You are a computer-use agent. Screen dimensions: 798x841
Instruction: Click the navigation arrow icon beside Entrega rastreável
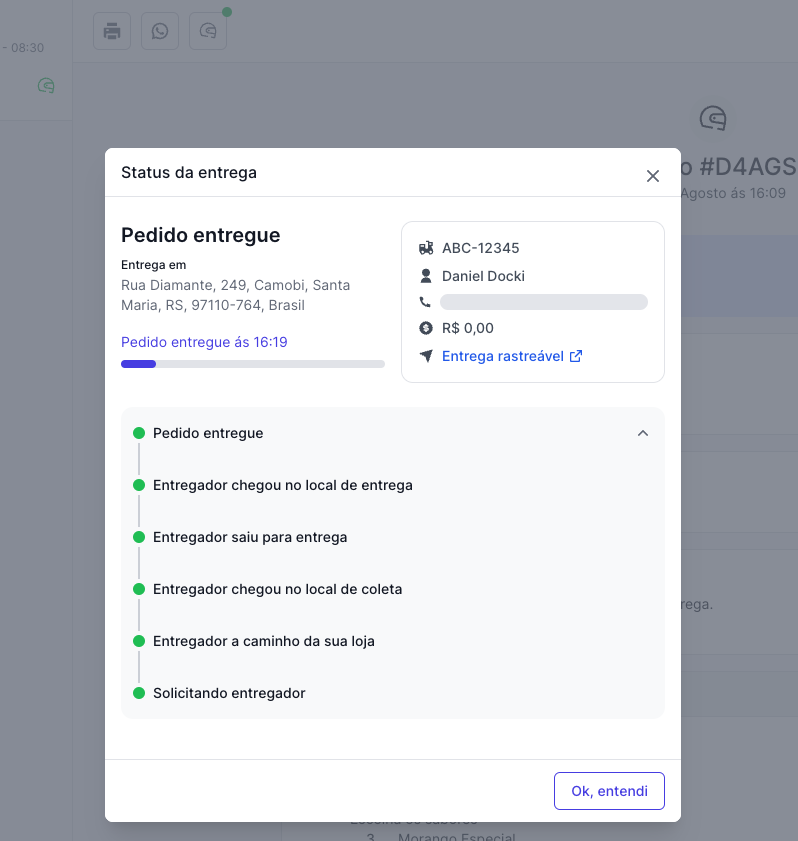(x=426, y=356)
